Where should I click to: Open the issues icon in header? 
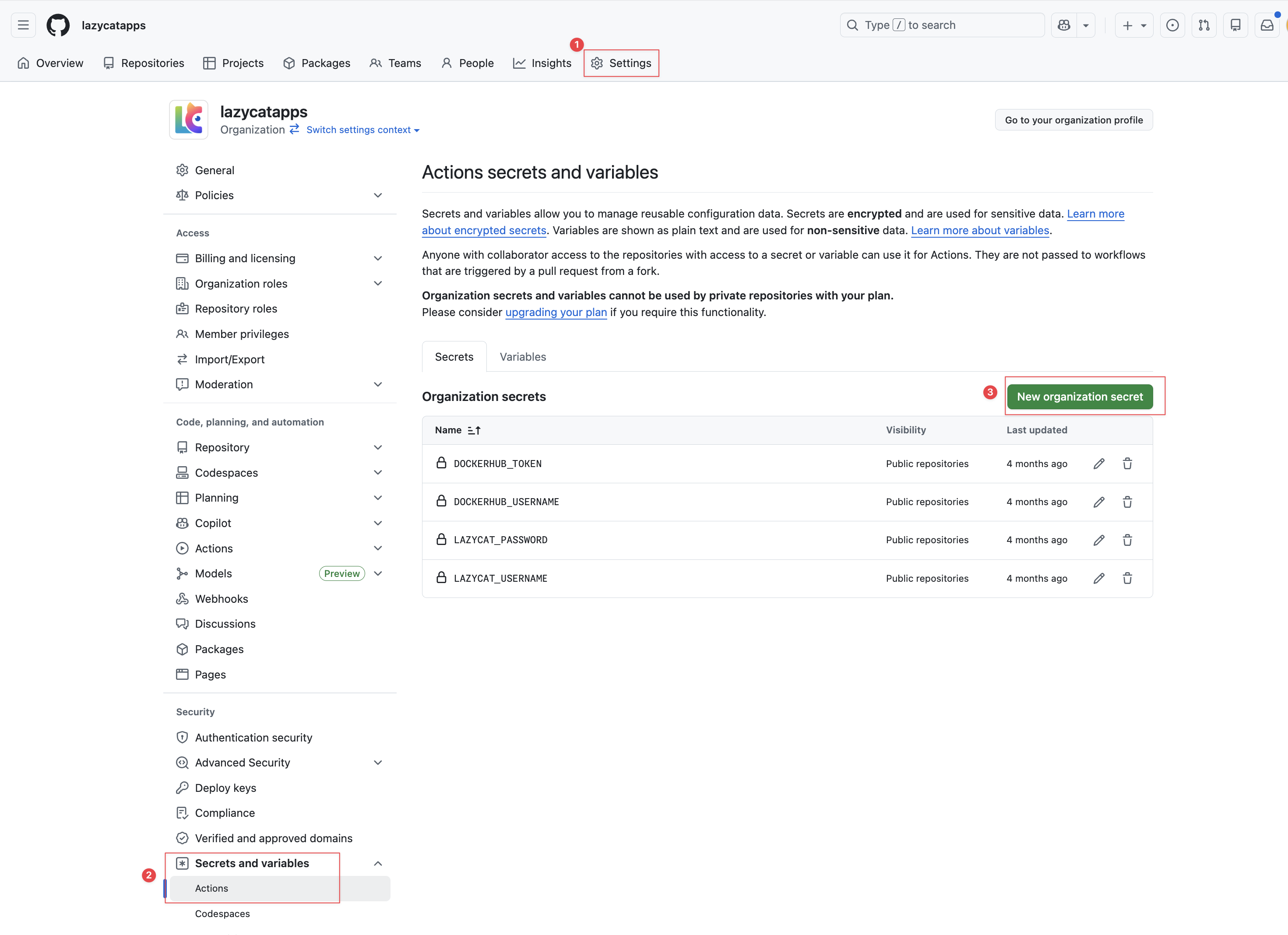[x=1172, y=25]
